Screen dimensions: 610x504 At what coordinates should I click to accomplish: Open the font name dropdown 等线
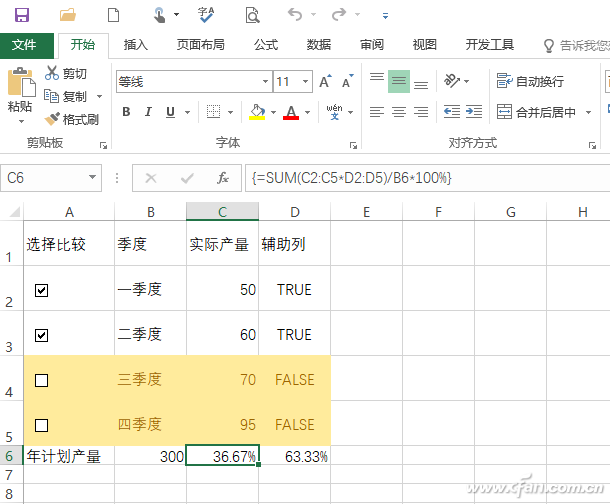pyautogui.click(x=265, y=81)
